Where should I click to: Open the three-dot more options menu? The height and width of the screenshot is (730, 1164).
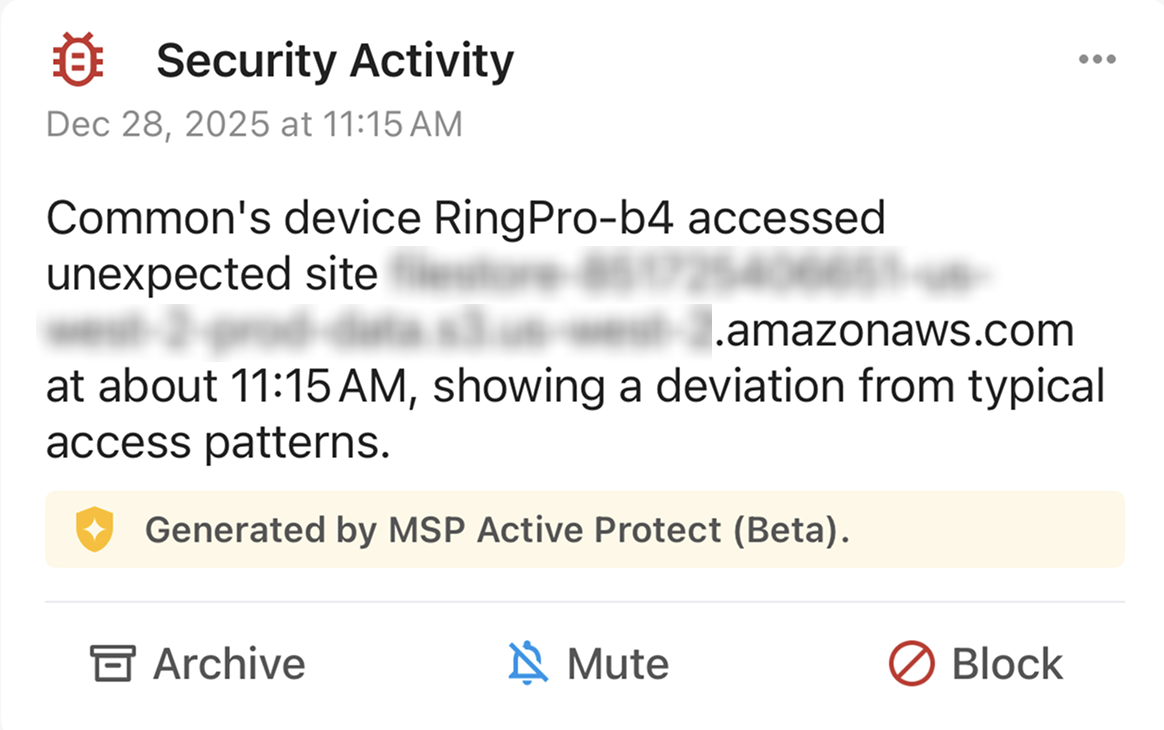[x=1097, y=60]
